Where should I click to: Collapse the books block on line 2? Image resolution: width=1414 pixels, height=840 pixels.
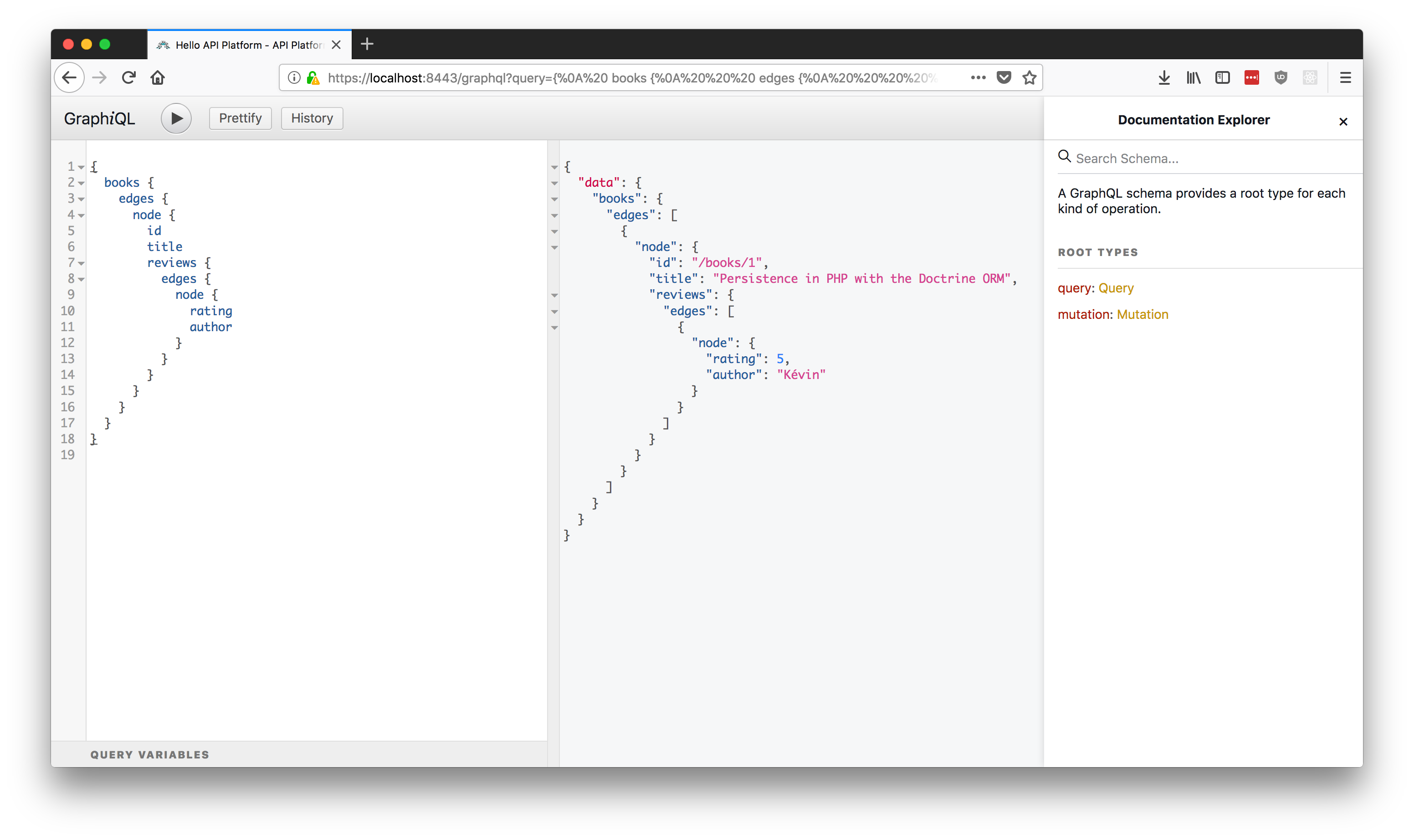click(x=81, y=183)
